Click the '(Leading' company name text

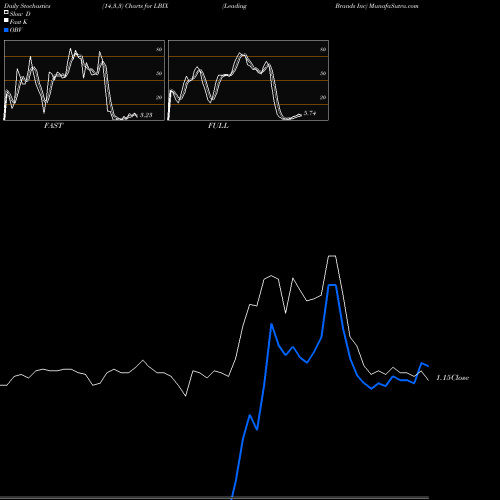coord(234,6)
